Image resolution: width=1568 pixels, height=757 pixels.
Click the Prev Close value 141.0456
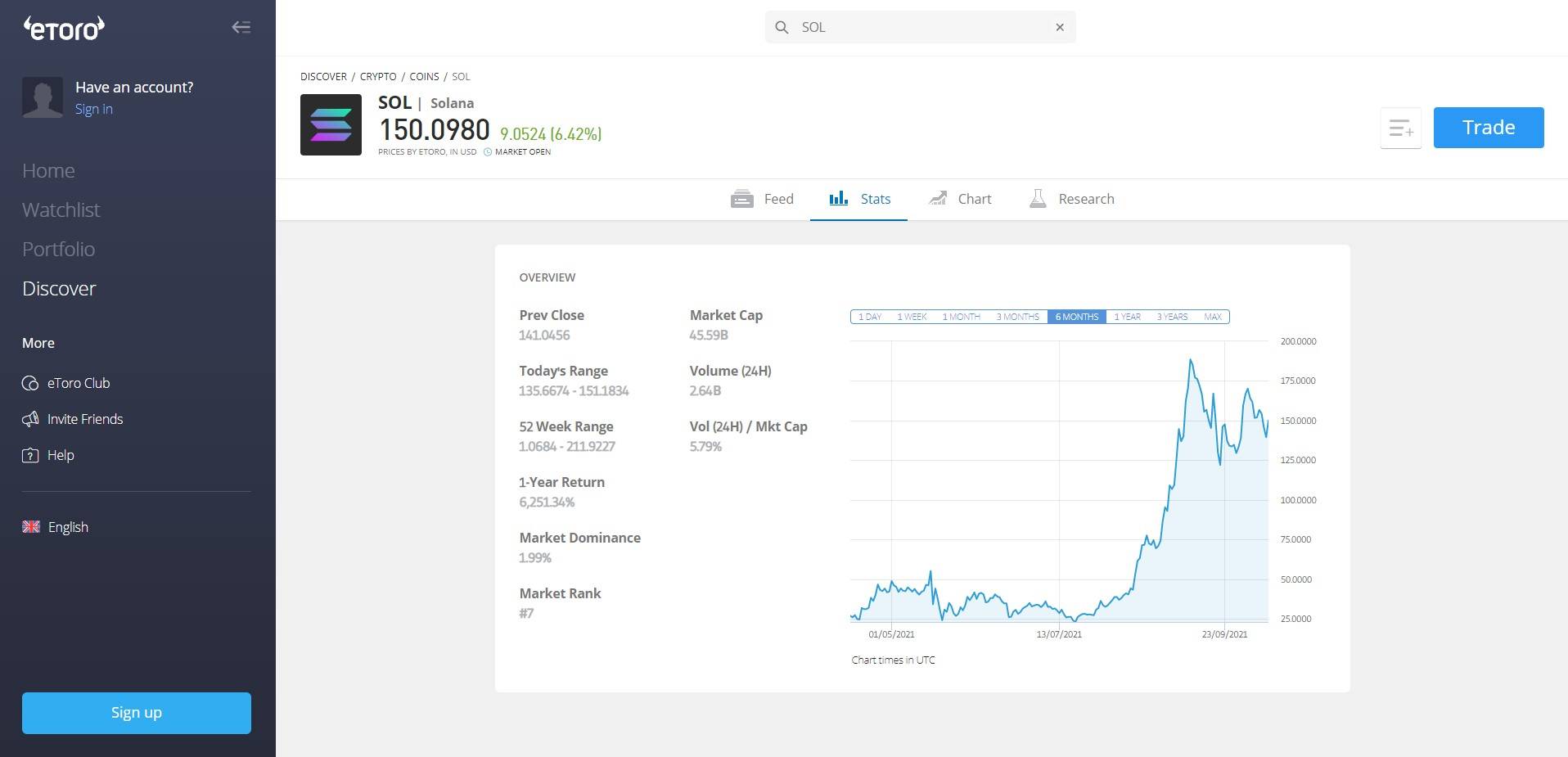click(544, 335)
